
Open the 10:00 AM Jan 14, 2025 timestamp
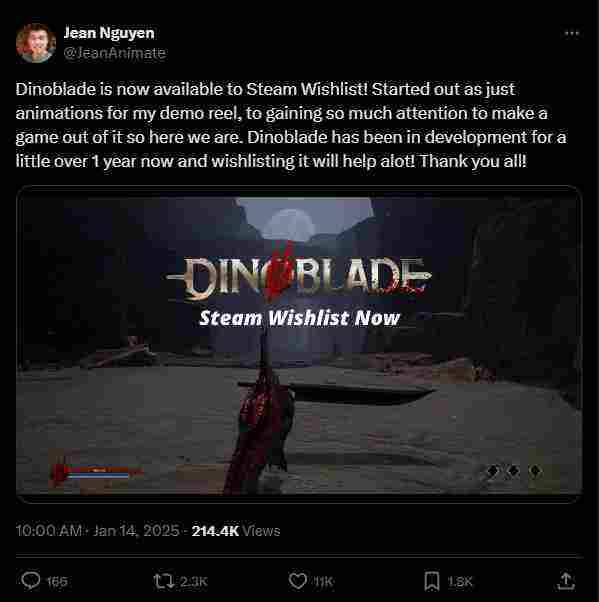click(x=97, y=531)
